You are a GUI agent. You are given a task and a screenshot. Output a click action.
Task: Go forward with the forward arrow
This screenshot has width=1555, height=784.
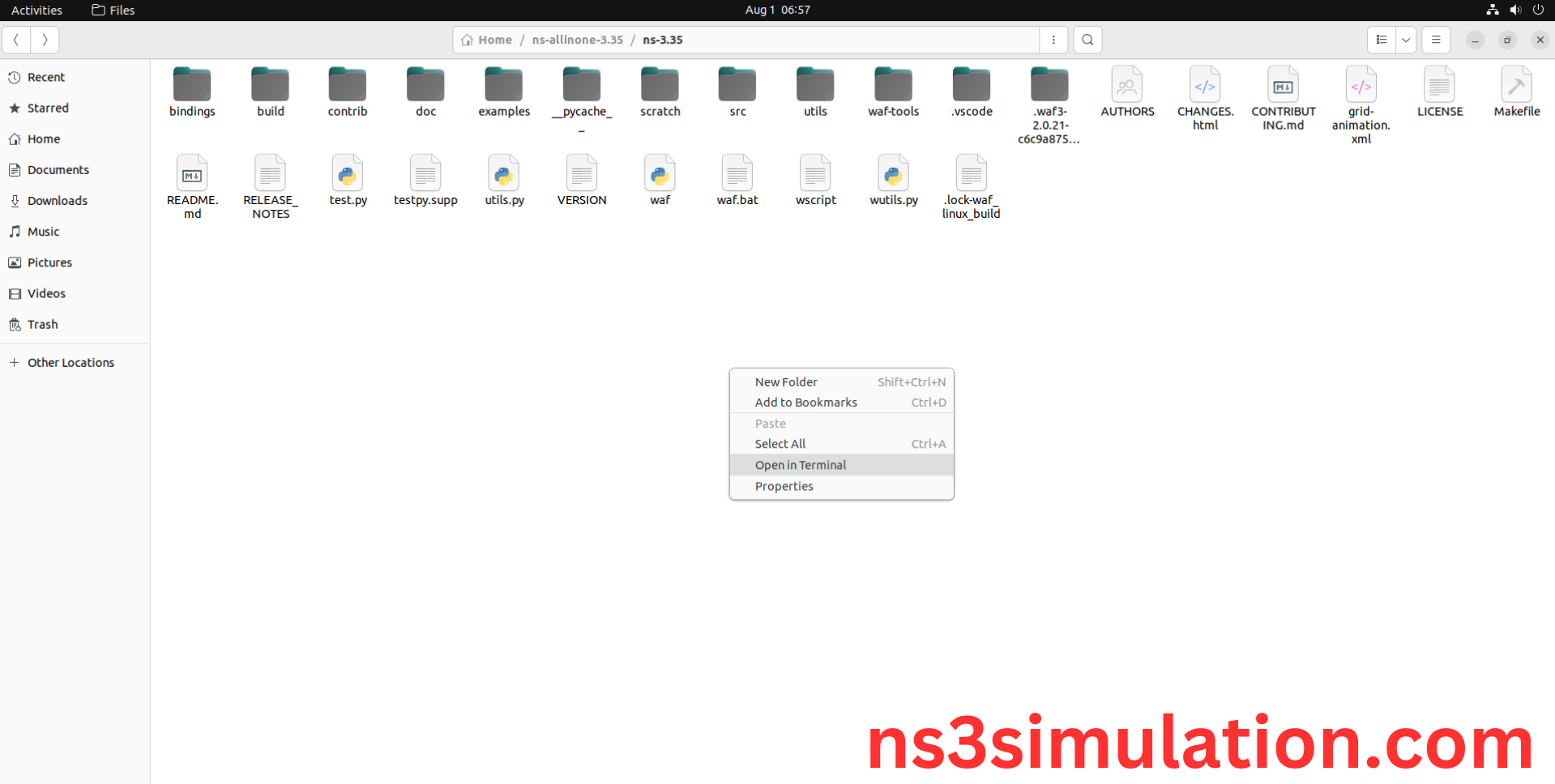coord(45,40)
